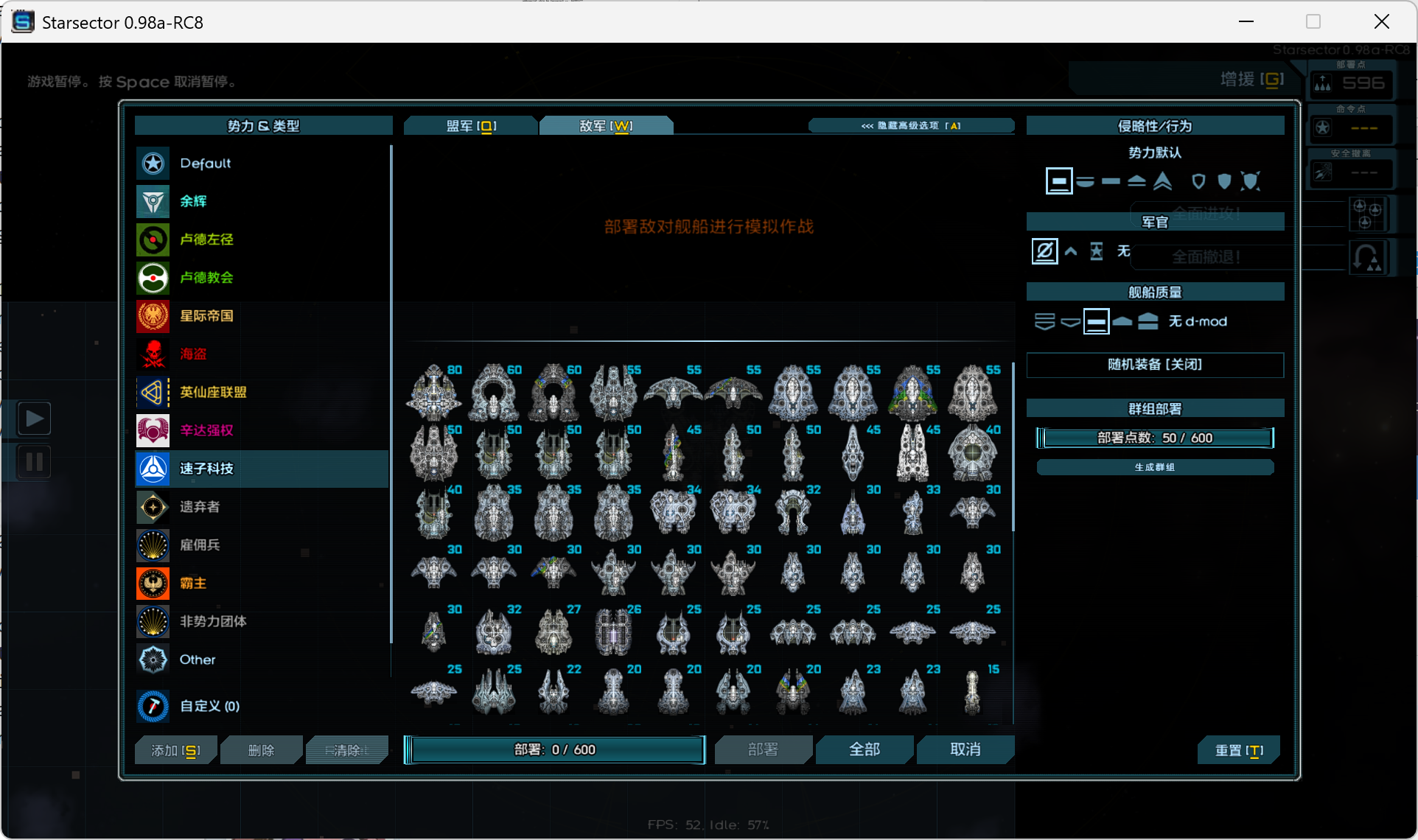Click the 80-point capital ship thumbnail

[434, 393]
